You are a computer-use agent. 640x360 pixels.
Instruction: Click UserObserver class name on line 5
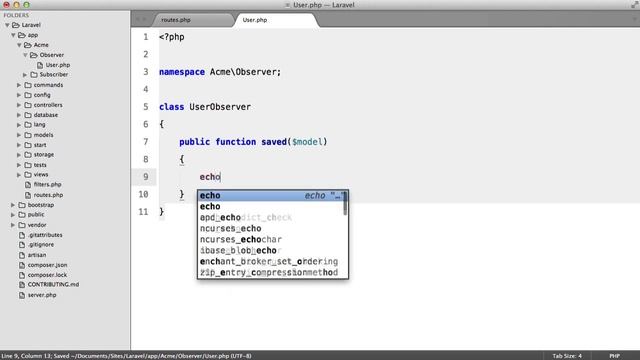coord(220,107)
